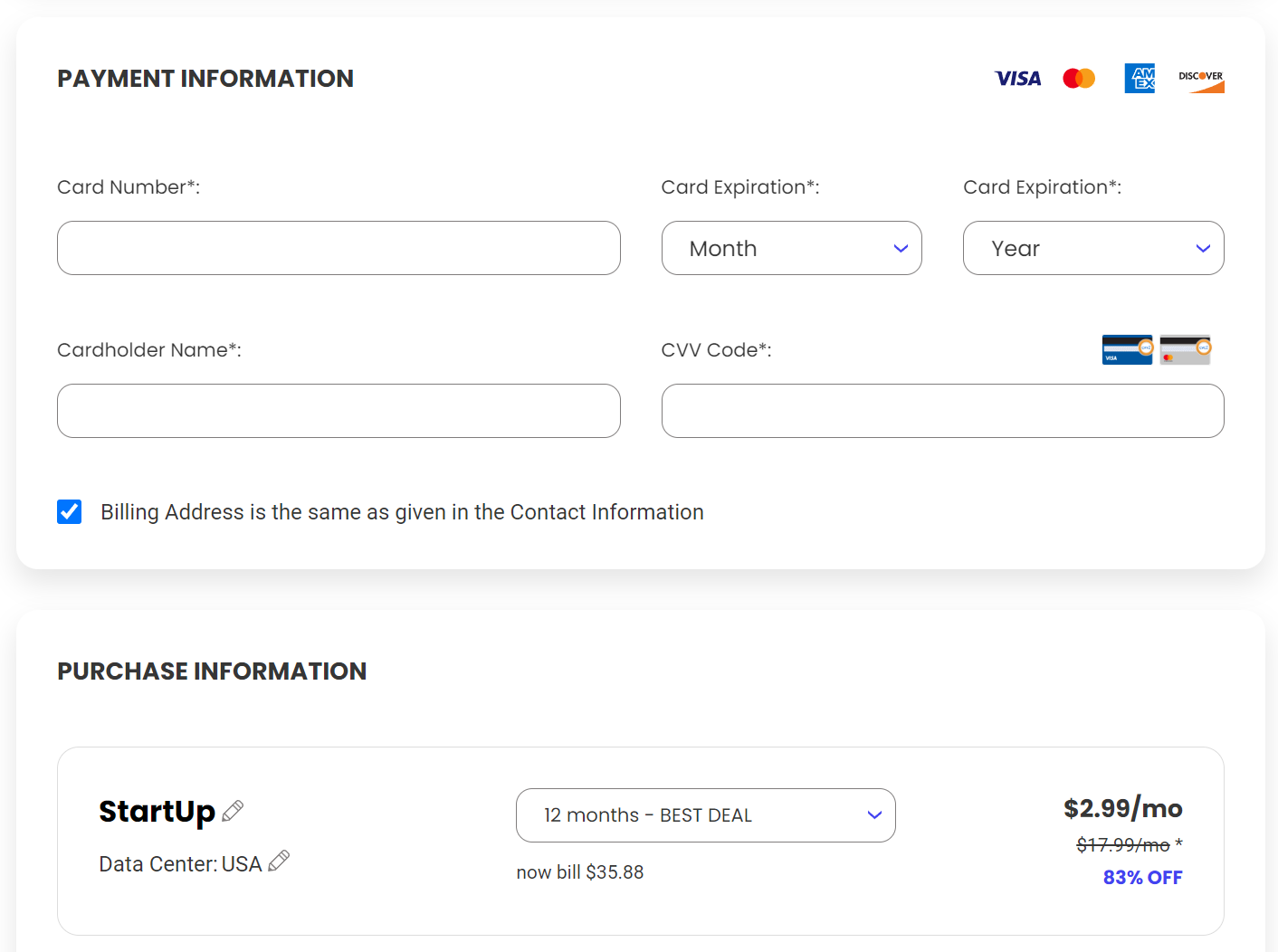
Task: Click the Mastercard logo icon
Action: click(1079, 79)
